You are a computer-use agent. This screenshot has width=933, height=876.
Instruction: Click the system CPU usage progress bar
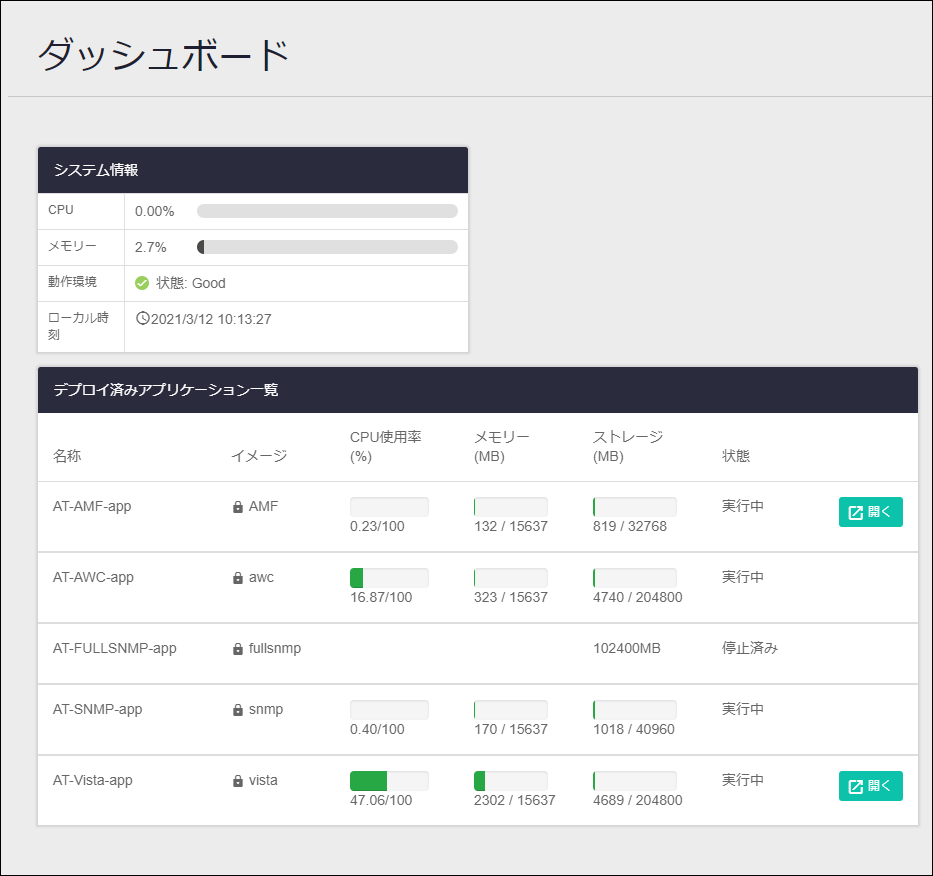[x=327, y=211]
